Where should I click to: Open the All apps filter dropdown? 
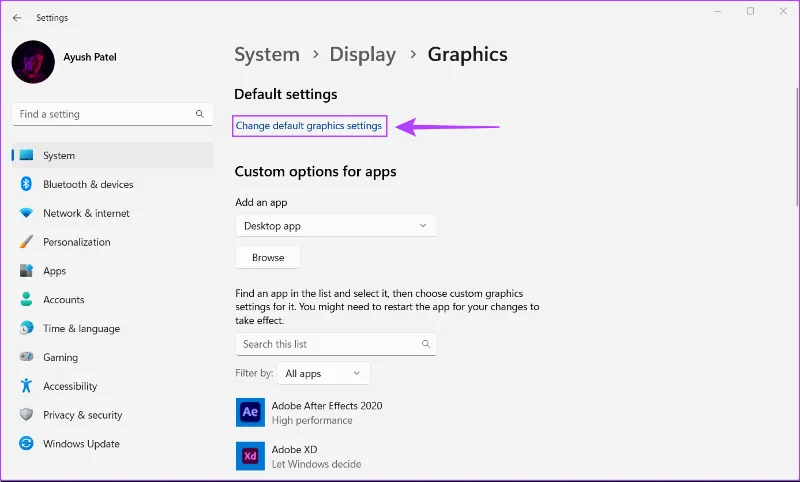click(x=323, y=373)
